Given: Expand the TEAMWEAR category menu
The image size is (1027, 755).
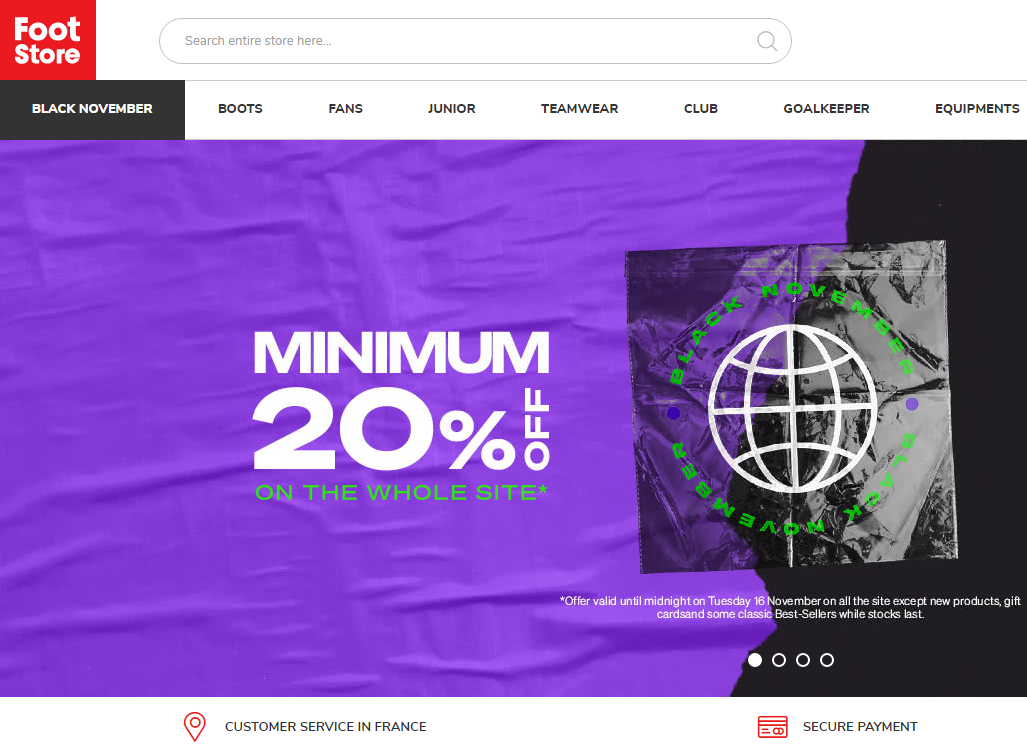Looking at the screenshot, I should (580, 109).
